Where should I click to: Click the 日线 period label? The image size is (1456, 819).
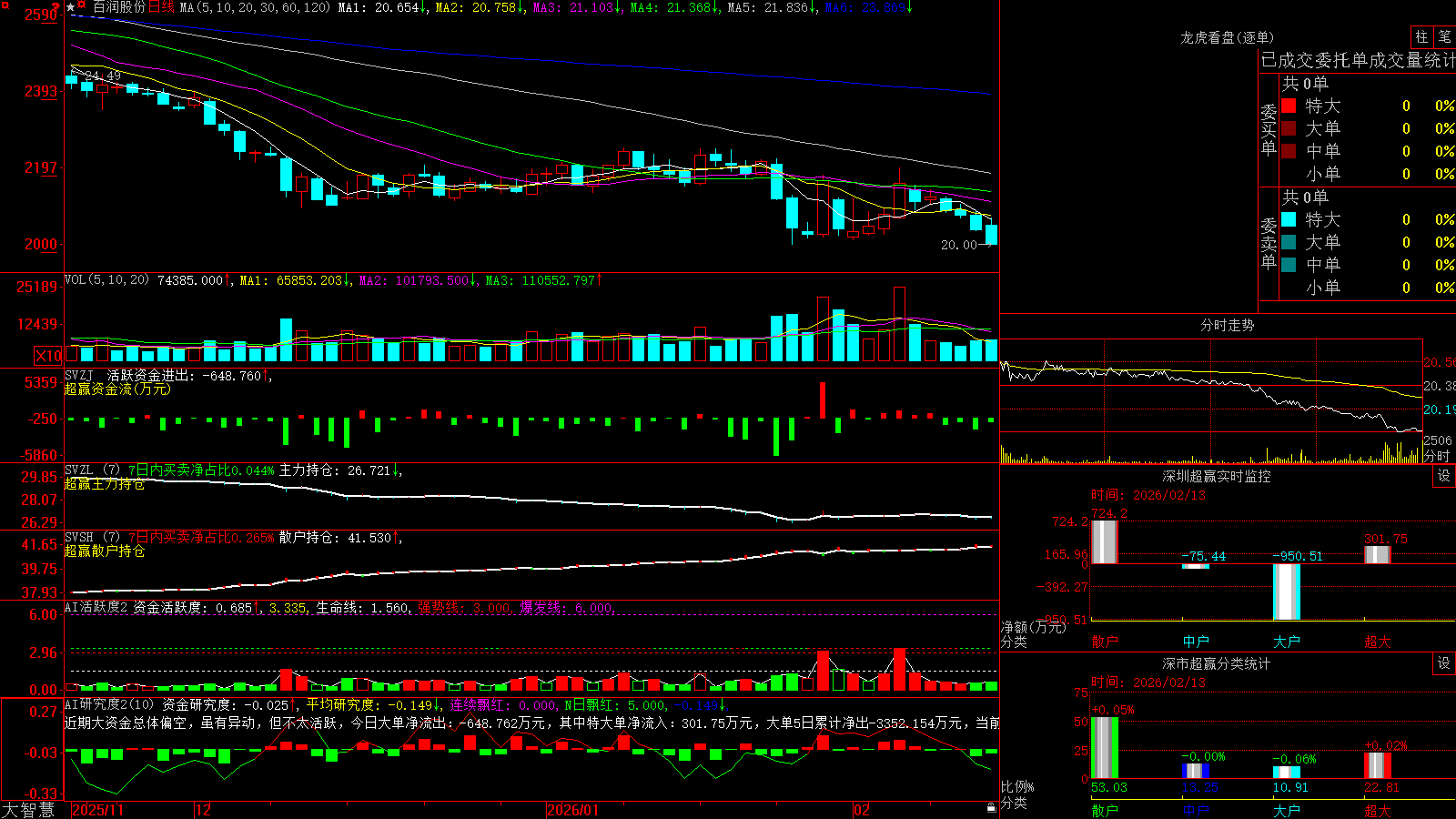click(161, 7)
